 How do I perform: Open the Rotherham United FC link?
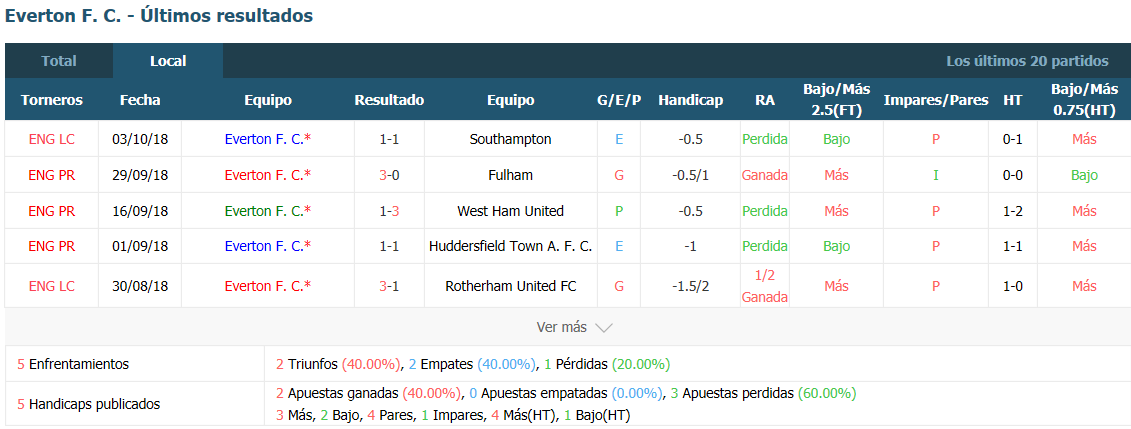pyautogui.click(x=511, y=286)
